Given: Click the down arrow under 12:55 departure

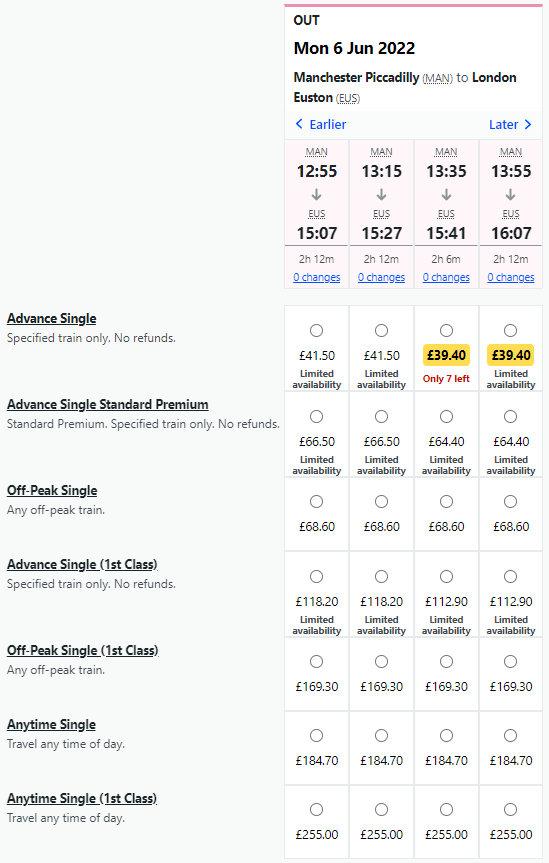Looking at the screenshot, I should point(317,194).
